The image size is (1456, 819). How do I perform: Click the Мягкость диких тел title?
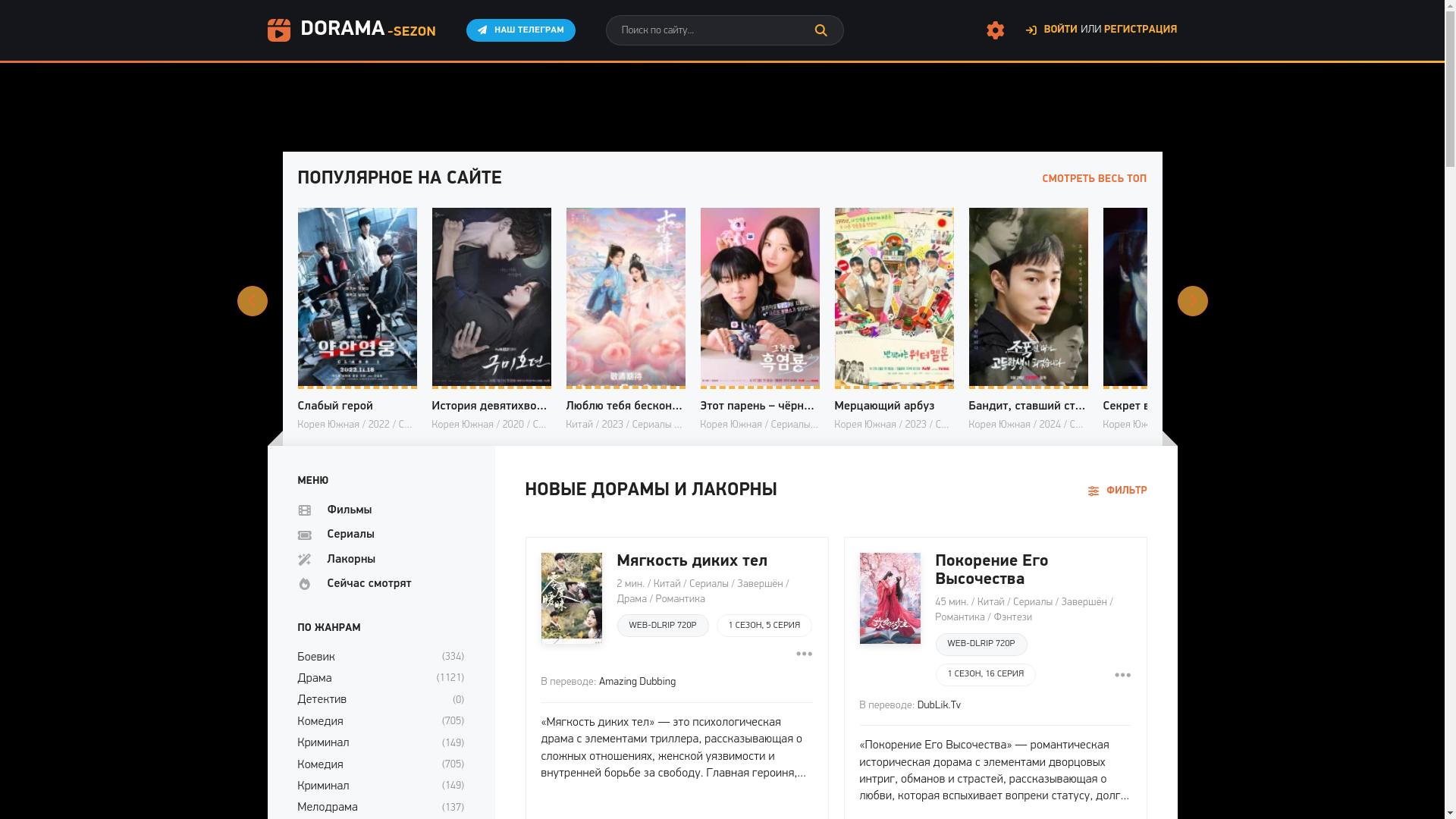692,561
